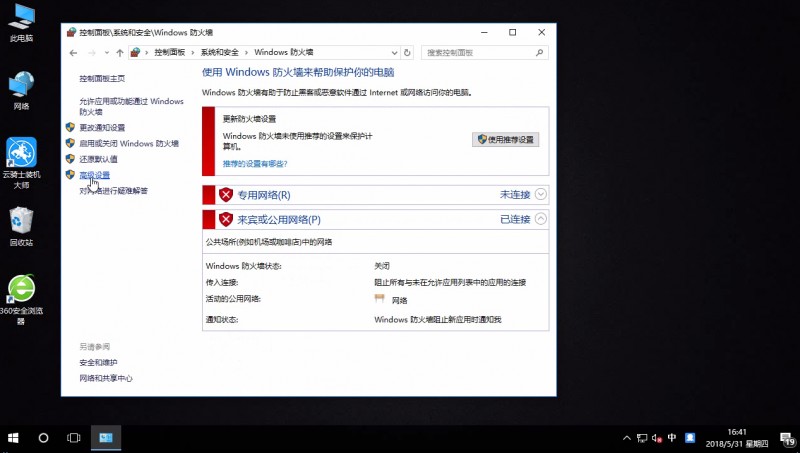The width and height of the screenshot is (800, 453).
Task: Open the 网络 desktop icon
Action: (x=21, y=90)
